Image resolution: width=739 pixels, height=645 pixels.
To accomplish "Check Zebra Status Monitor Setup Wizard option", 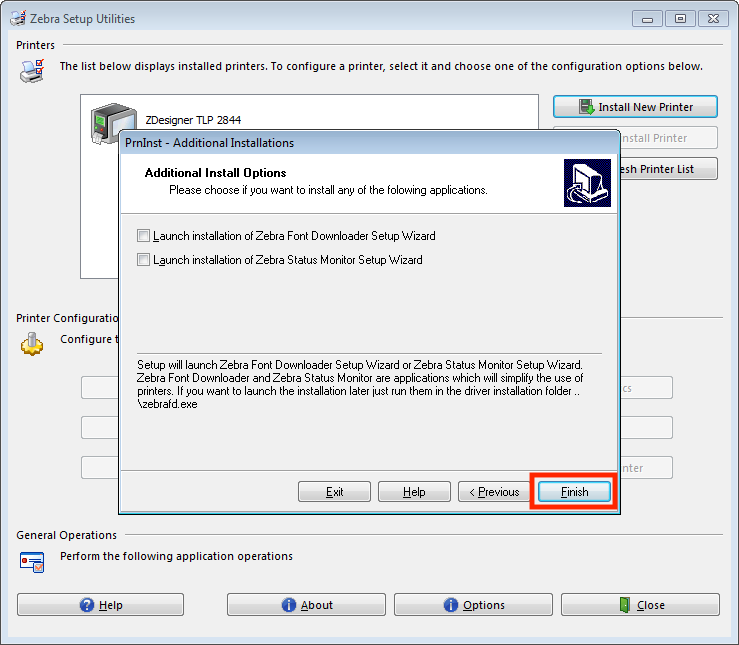I will (x=143, y=259).
